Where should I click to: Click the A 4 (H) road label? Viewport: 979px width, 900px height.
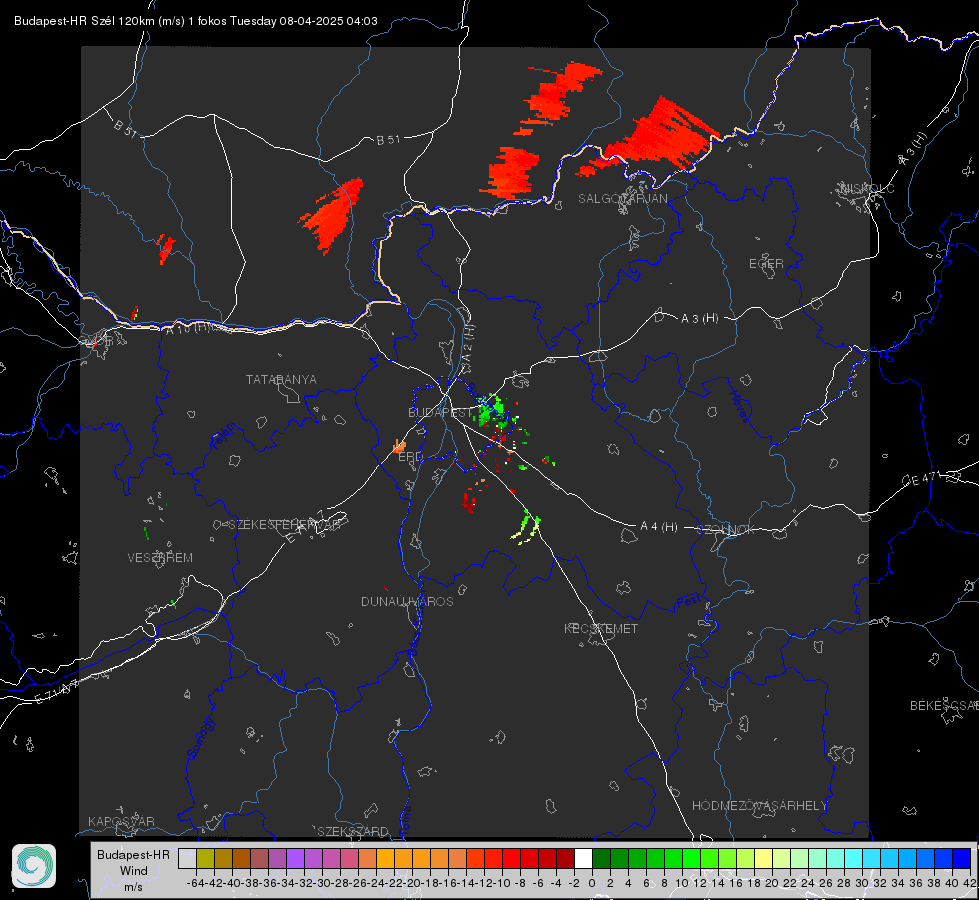(x=659, y=527)
